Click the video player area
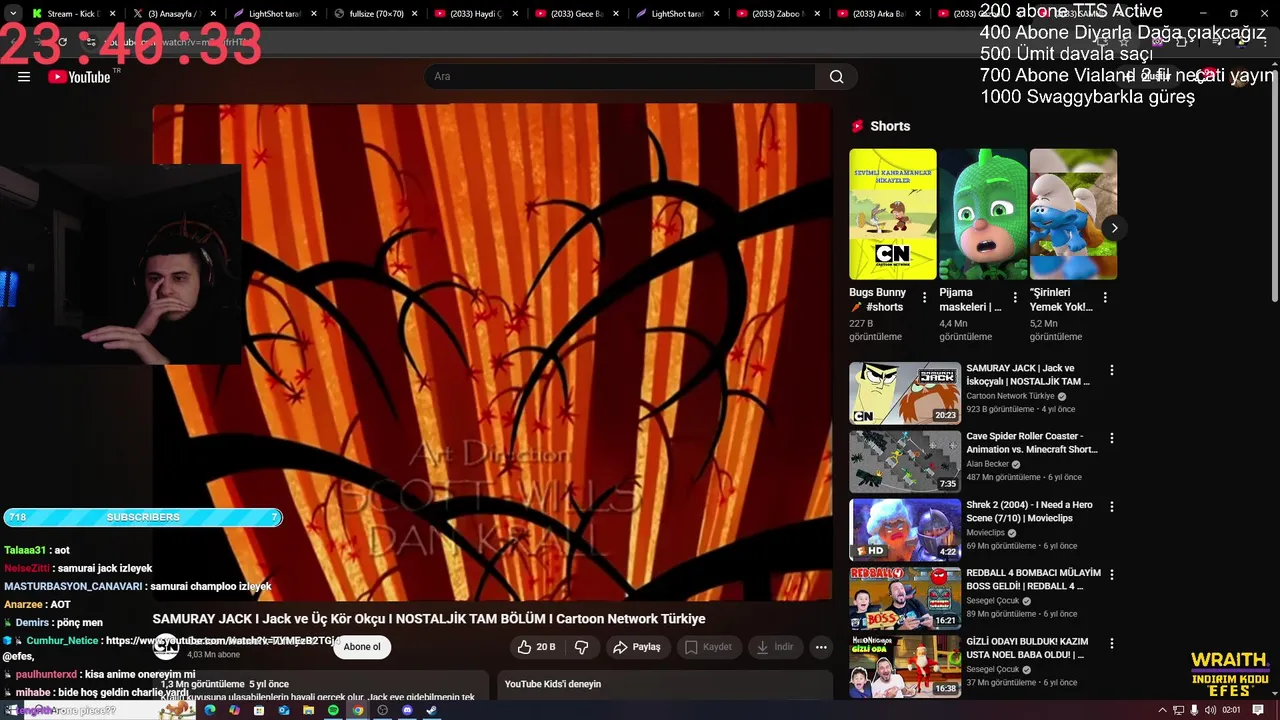Viewport: 1280px width, 720px height. coord(492,352)
